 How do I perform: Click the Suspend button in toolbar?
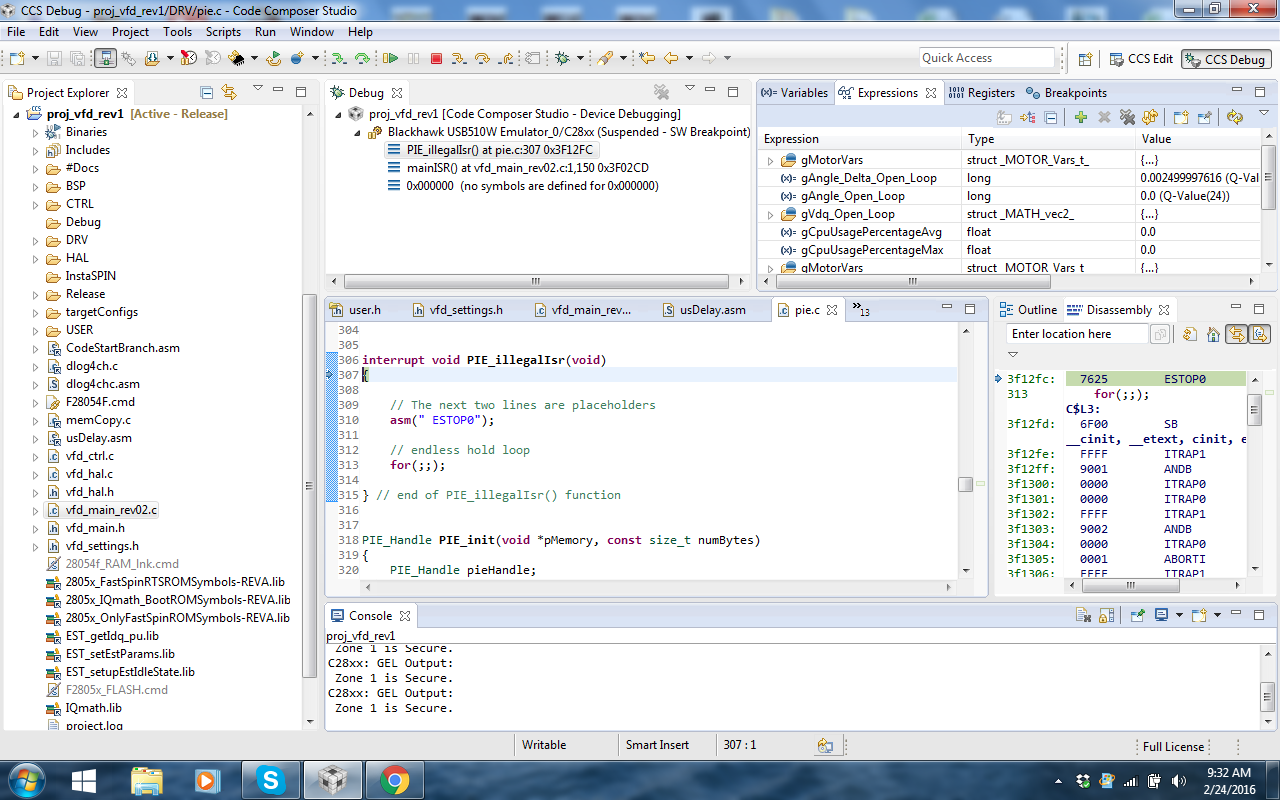413,59
